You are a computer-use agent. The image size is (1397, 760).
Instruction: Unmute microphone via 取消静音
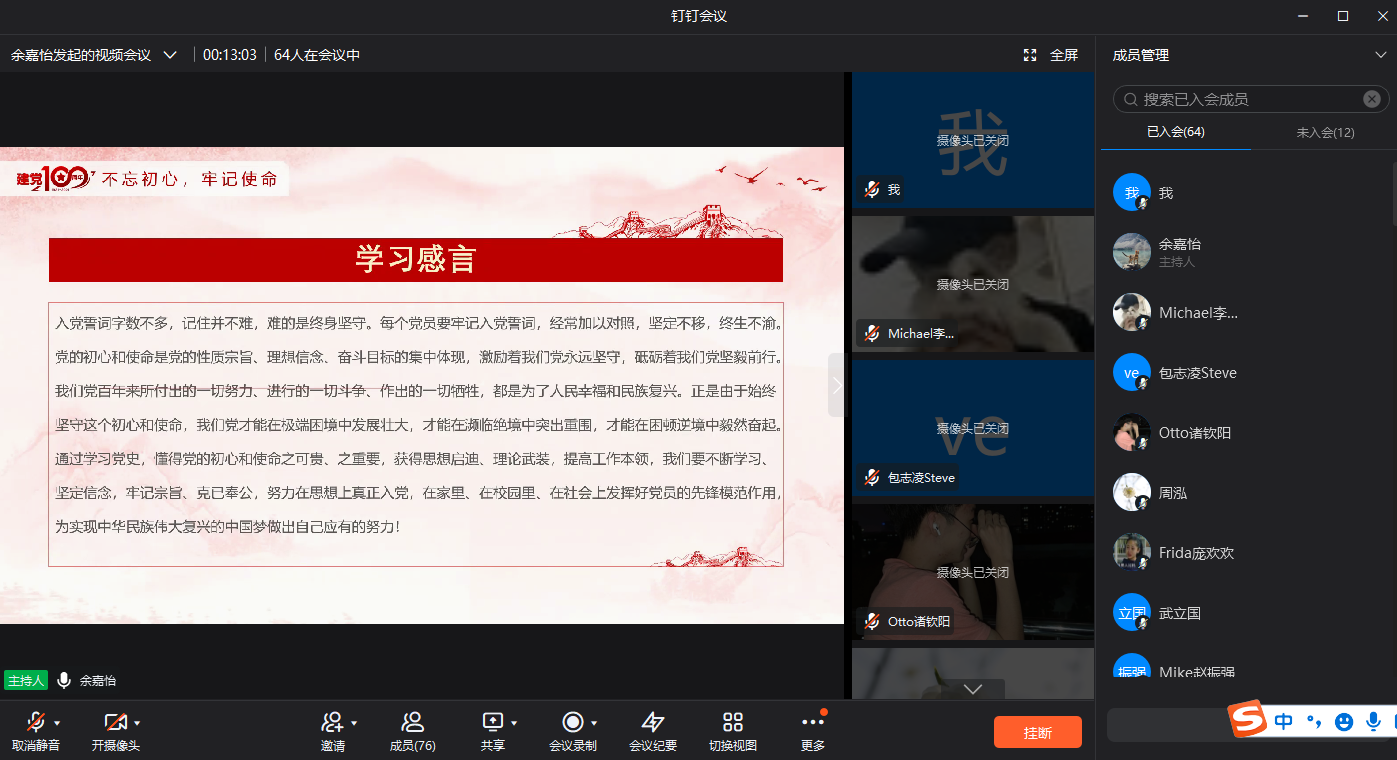(35, 722)
